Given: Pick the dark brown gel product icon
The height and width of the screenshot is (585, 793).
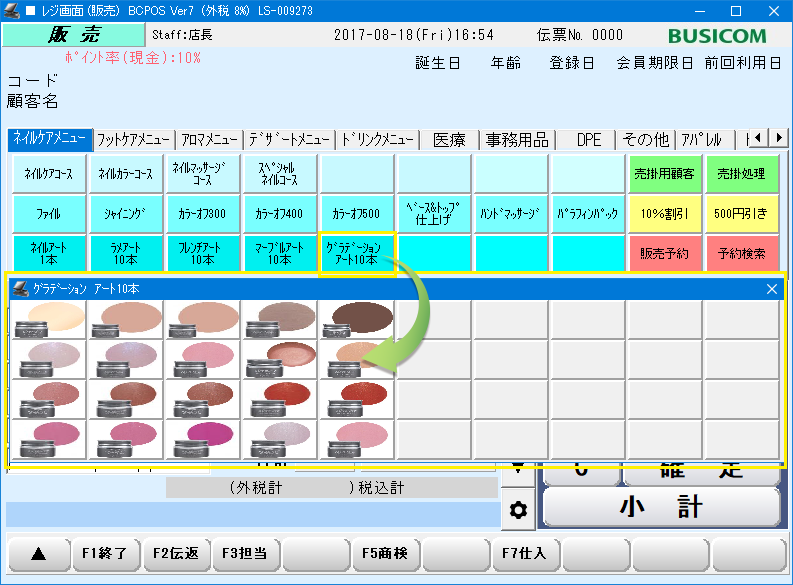Looking at the screenshot, I should click(357, 320).
